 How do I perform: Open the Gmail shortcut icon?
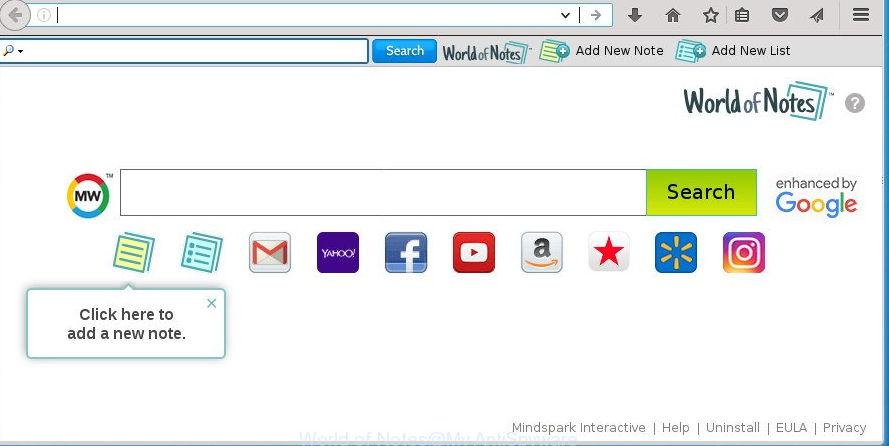point(269,253)
